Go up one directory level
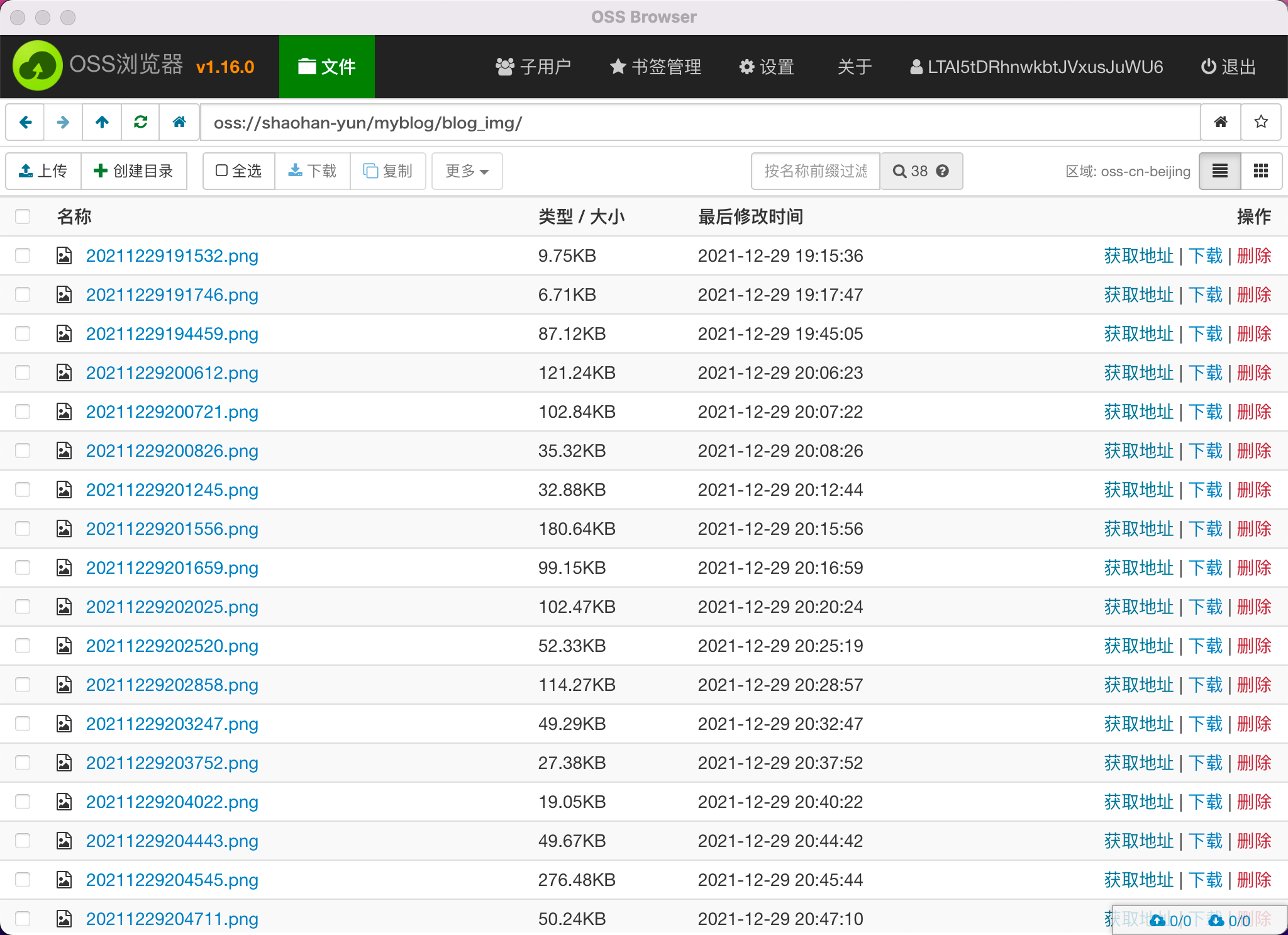This screenshot has width=1288, height=935. (102, 122)
